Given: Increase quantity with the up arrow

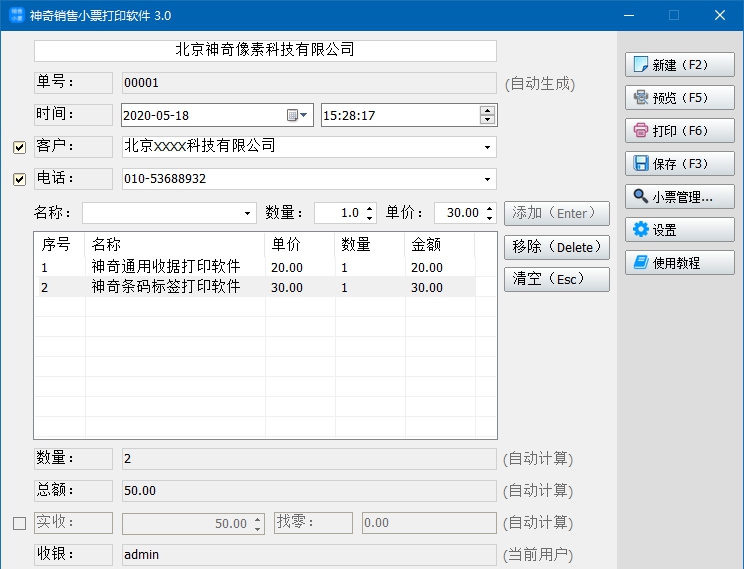Looking at the screenshot, I should click(x=369, y=209).
